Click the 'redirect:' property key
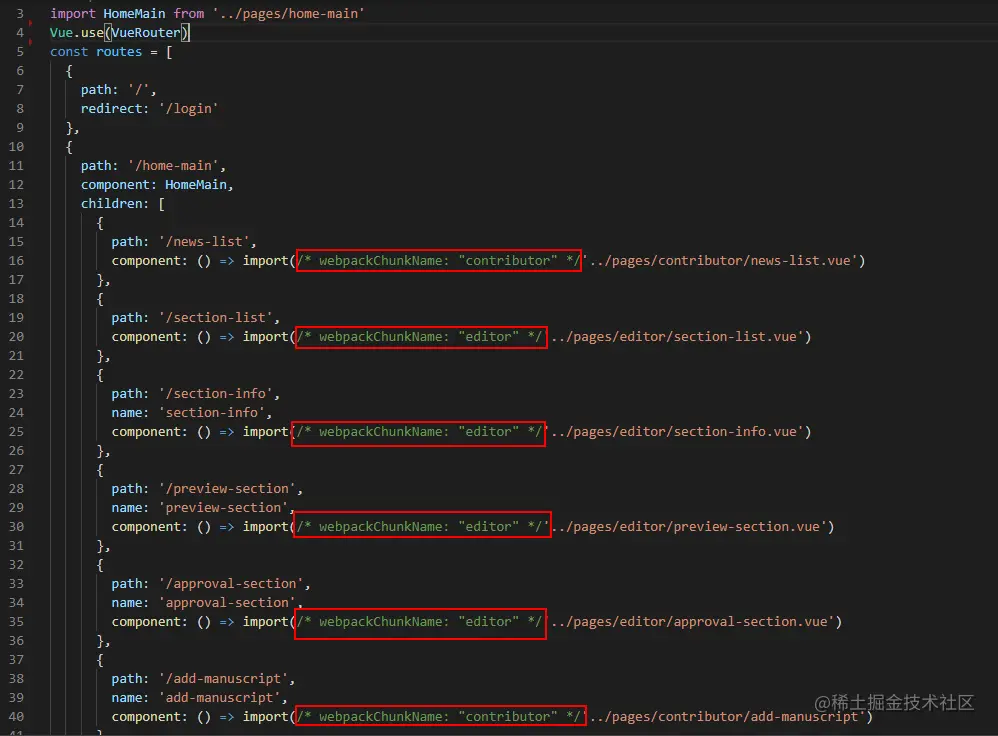Screen dimensions: 998x736 point(115,109)
